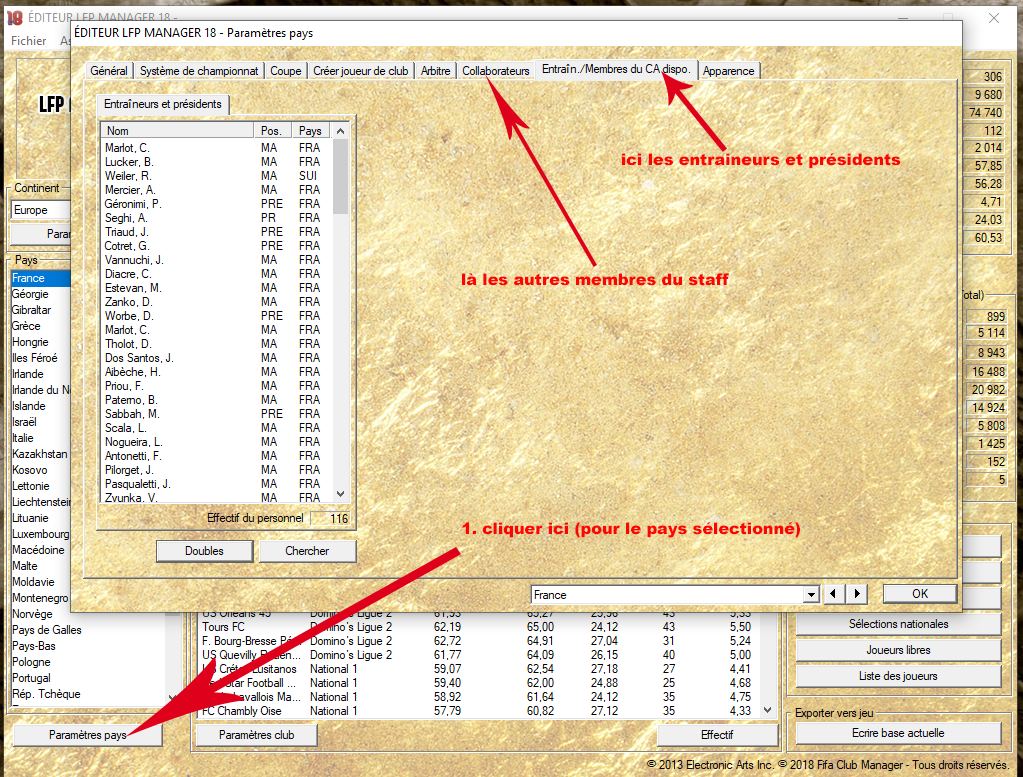Select Triaud, J. in staff list

click(x=217, y=232)
